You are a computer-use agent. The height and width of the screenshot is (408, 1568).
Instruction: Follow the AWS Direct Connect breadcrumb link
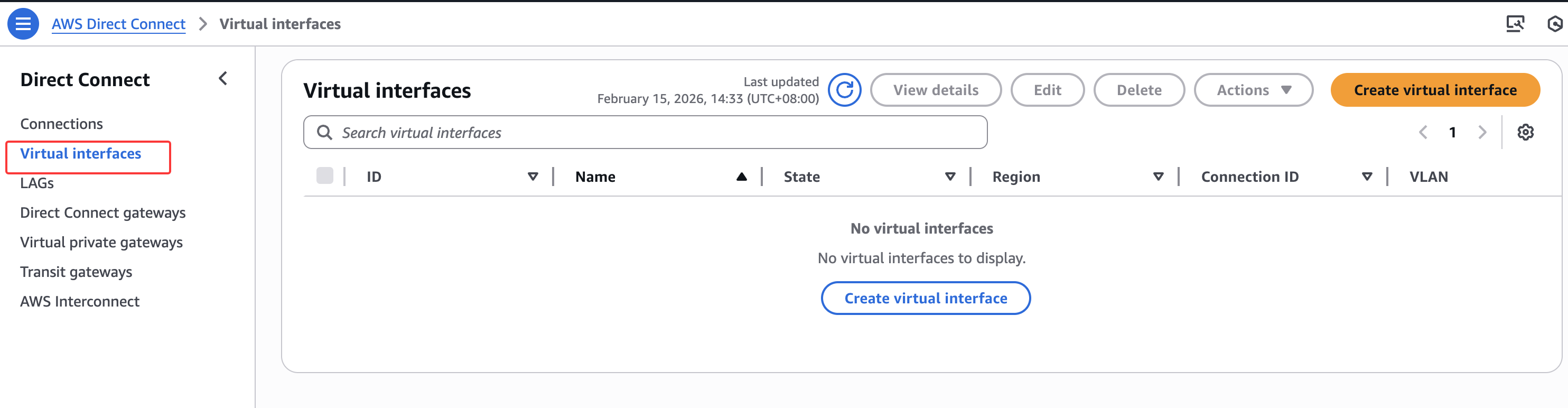tap(119, 24)
